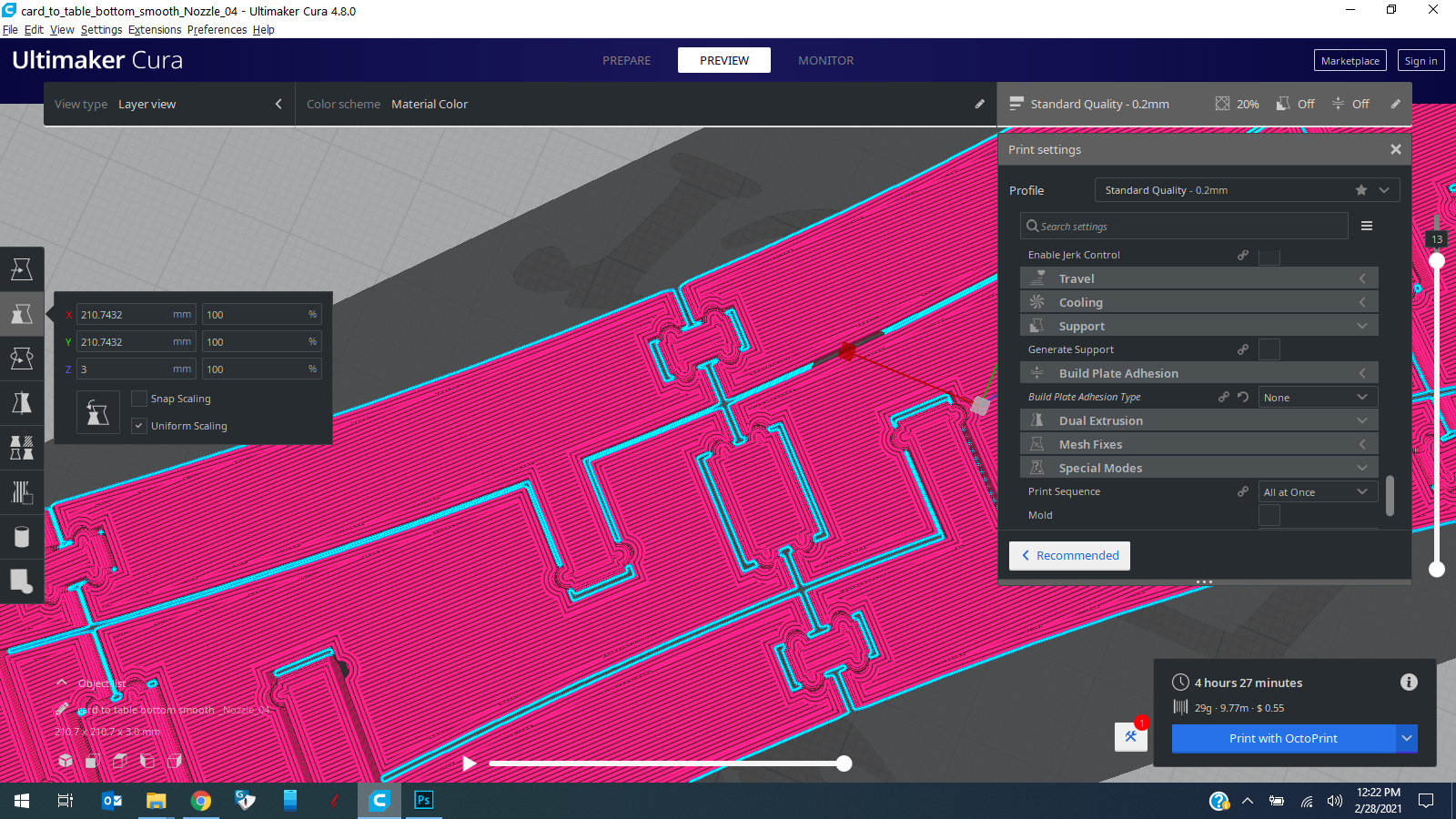
Task: Collapse the Special Modes section
Action: click(1199, 468)
